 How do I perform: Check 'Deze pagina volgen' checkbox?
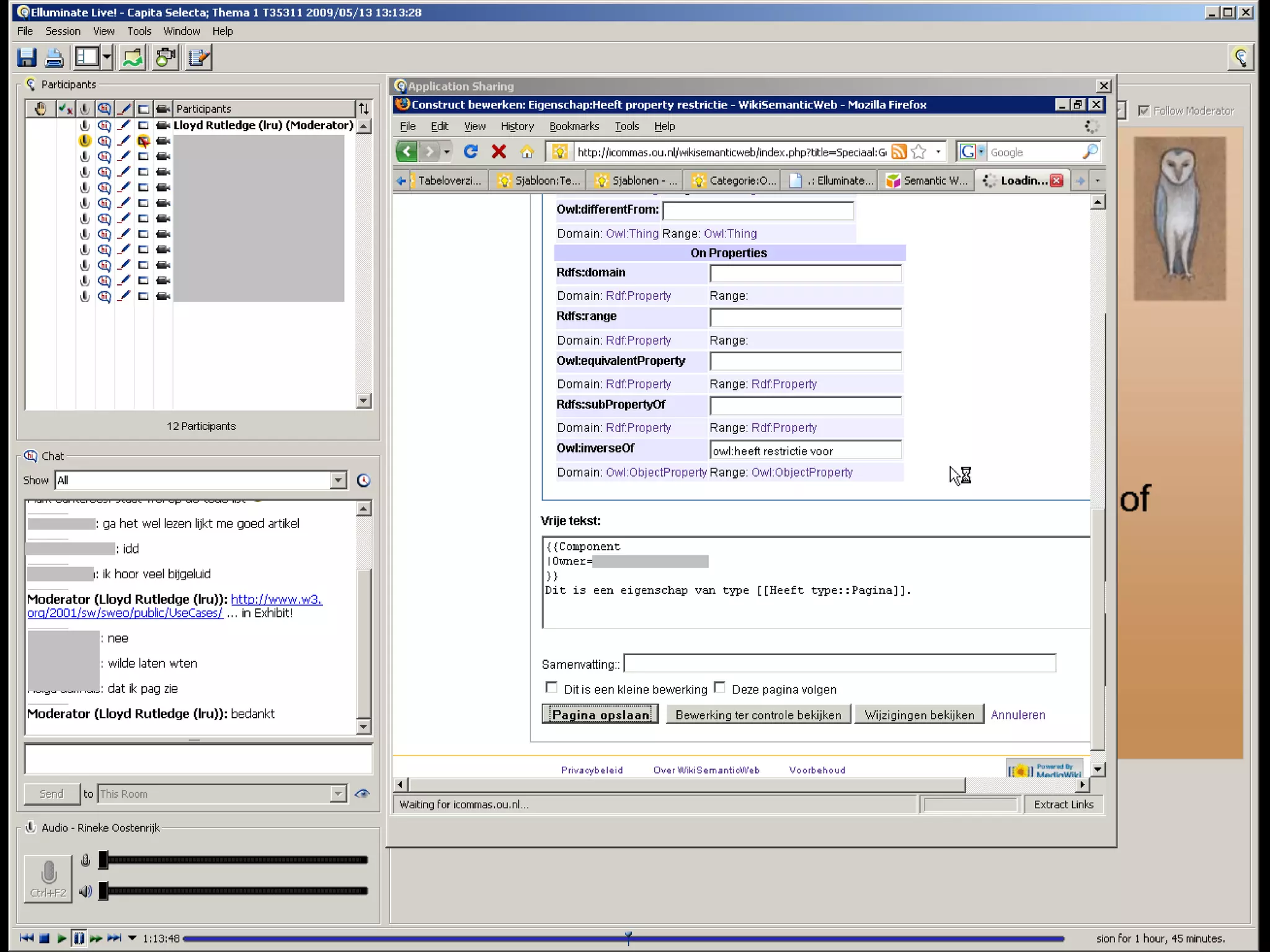(x=719, y=688)
